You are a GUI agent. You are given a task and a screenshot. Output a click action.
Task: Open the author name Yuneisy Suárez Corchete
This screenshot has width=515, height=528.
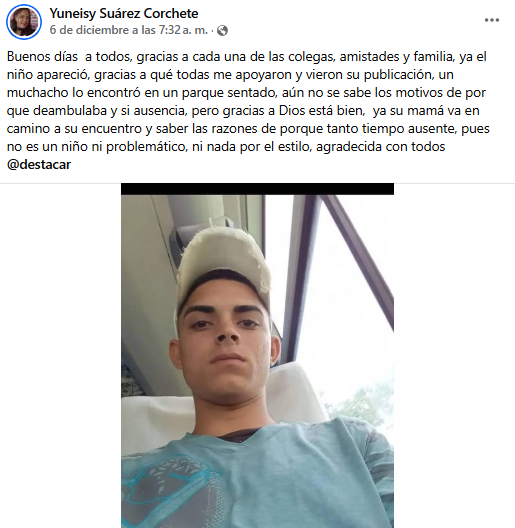click(124, 13)
